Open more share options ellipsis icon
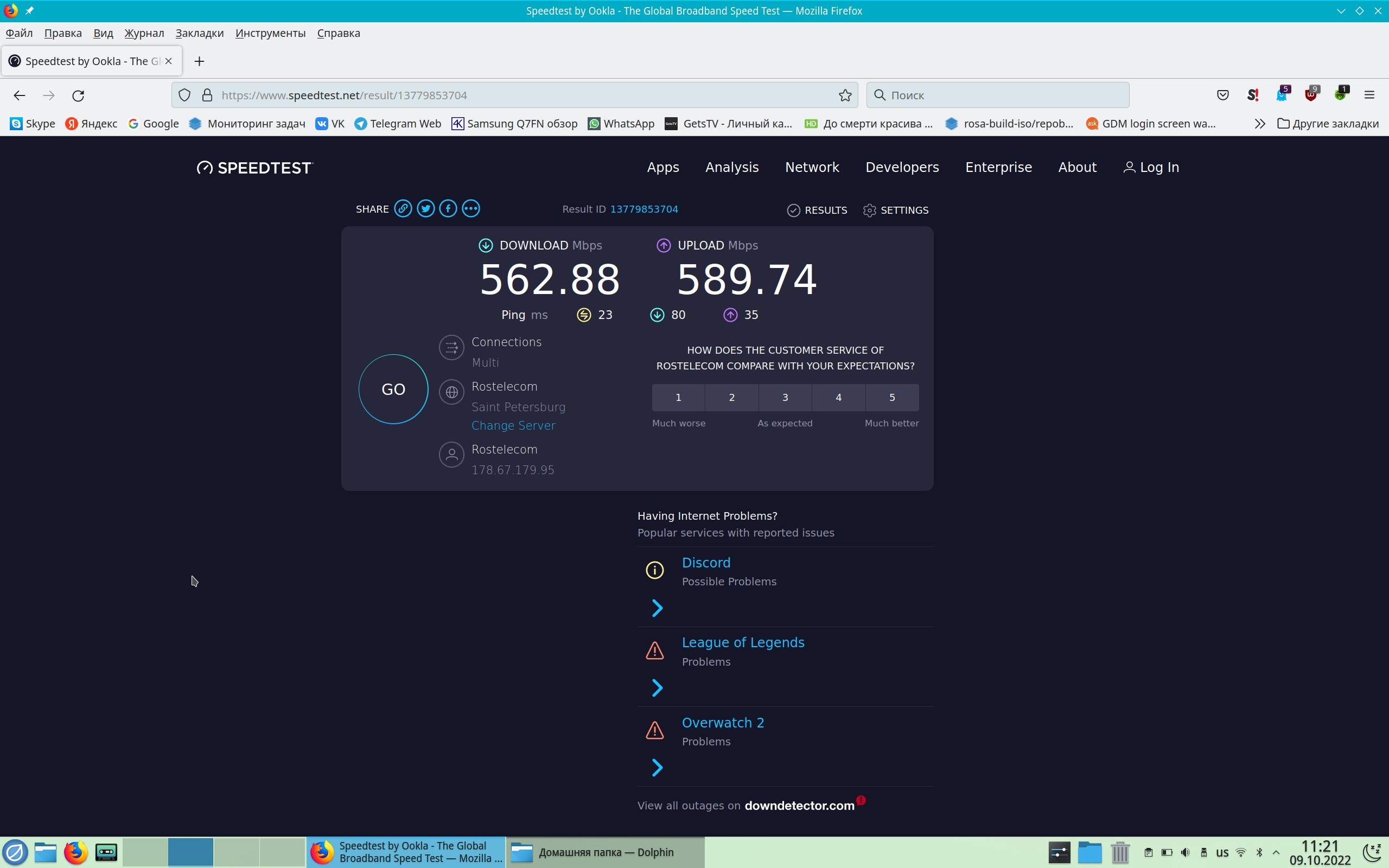Screen dimensions: 1389x868 (x=470, y=208)
